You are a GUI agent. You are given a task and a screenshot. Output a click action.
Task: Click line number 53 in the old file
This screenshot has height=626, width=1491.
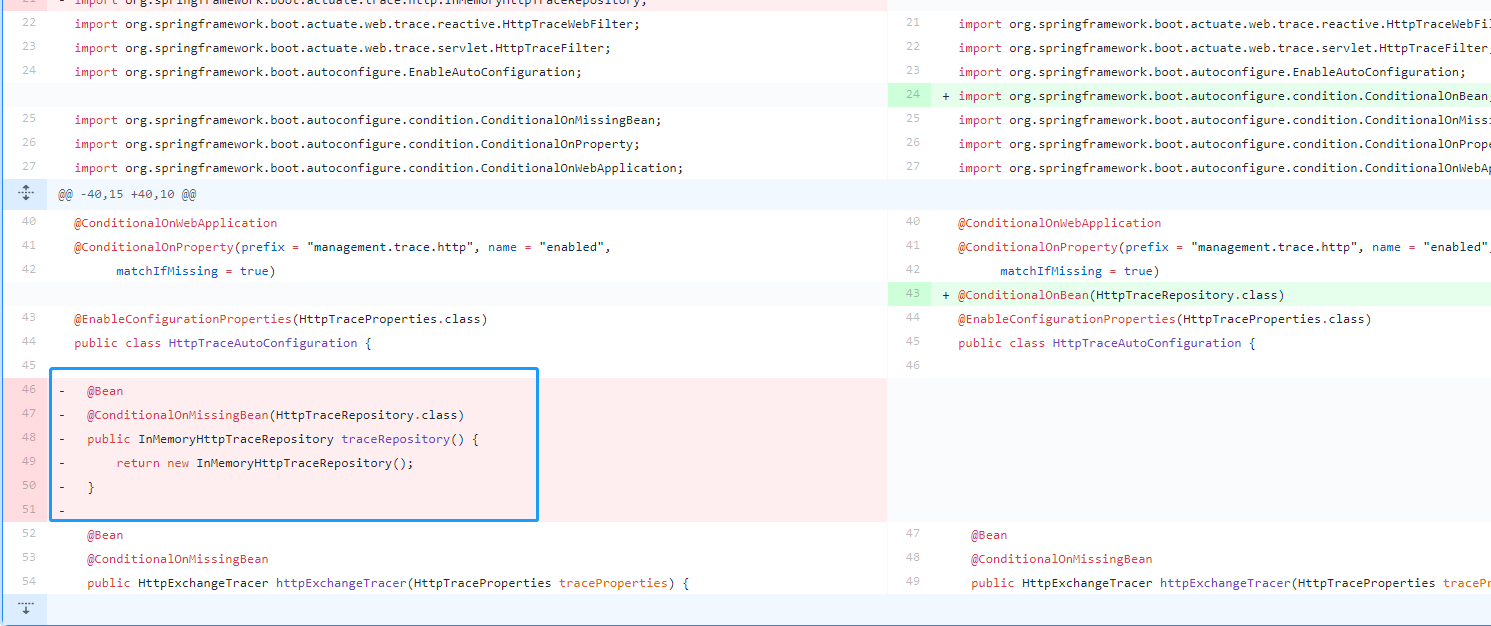pyautogui.click(x=28, y=559)
